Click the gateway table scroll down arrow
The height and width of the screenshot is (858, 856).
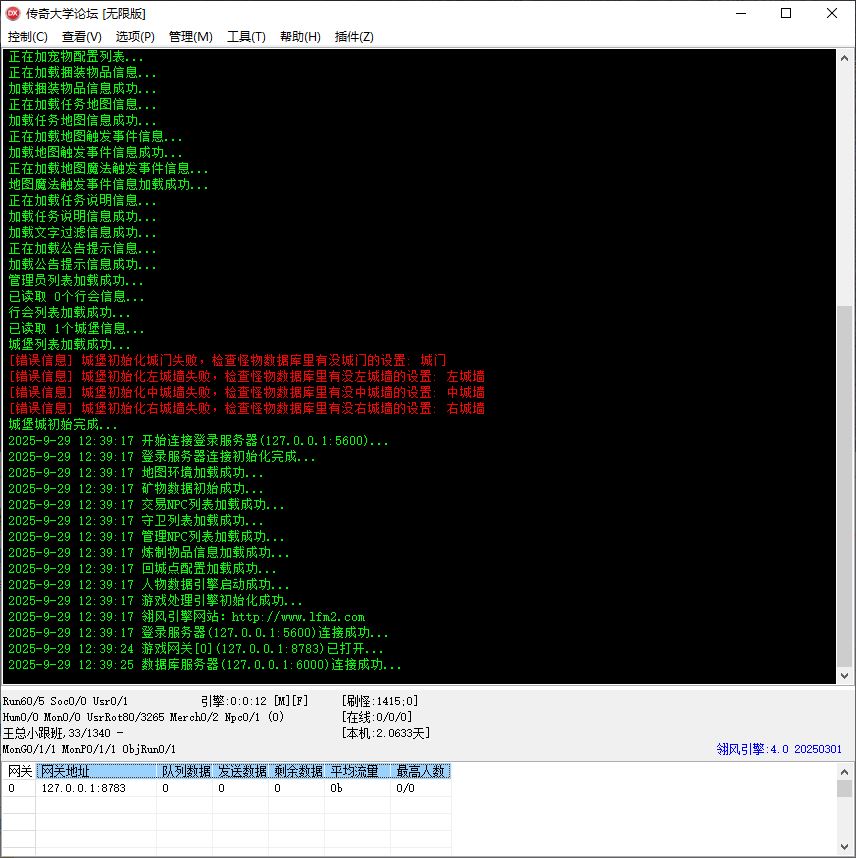click(x=844, y=847)
